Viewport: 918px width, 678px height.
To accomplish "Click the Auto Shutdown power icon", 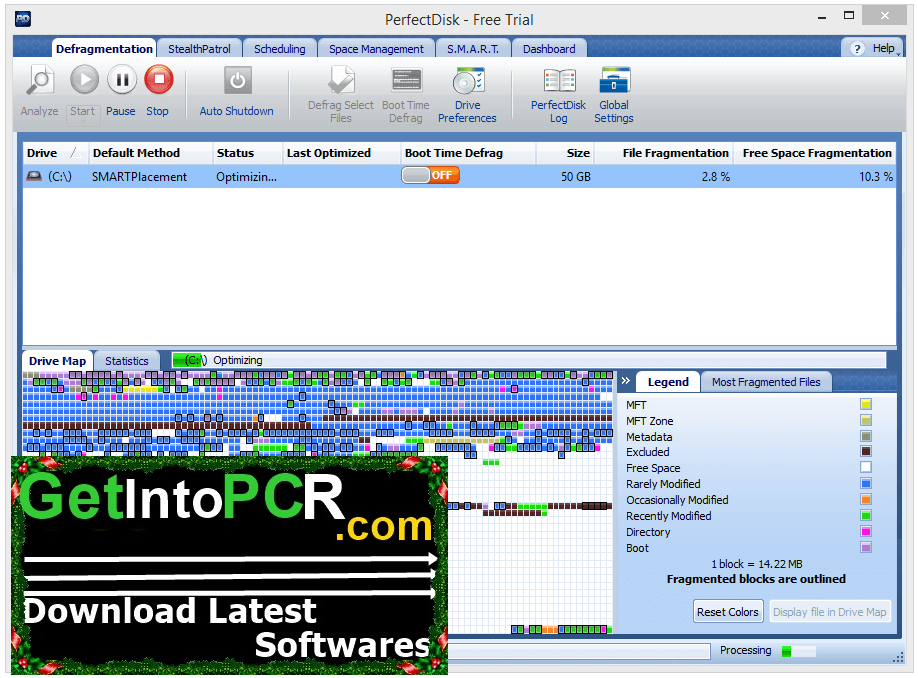I will pyautogui.click(x=238, y=80).
